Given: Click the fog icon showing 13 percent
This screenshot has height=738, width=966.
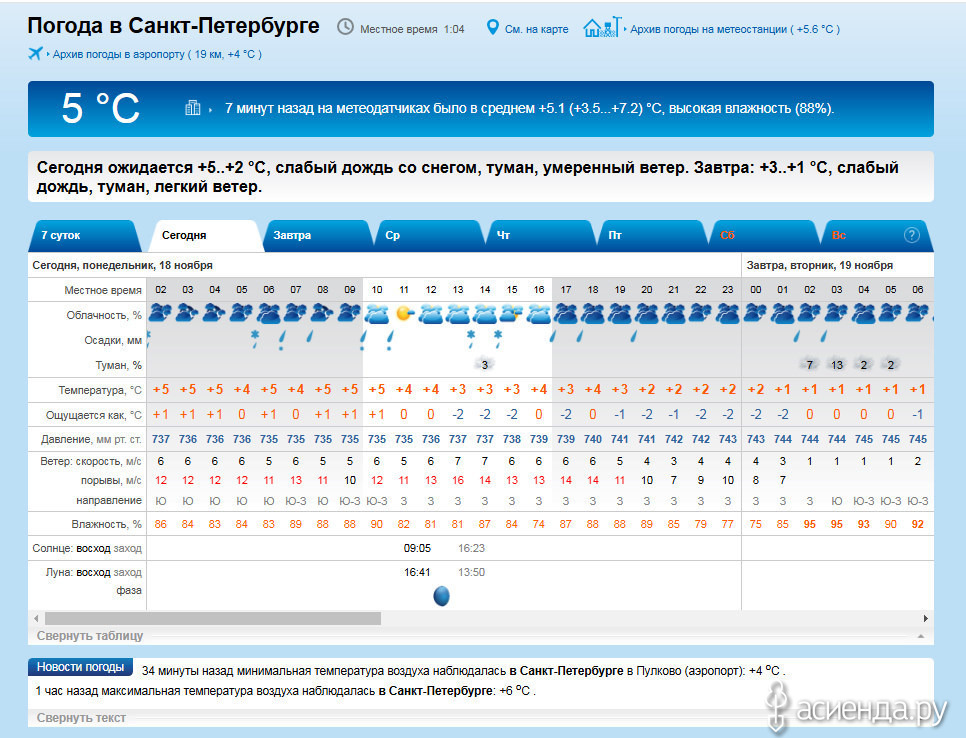Looking at the screenshot, I should pyautogui.click(x=836, y=364).
